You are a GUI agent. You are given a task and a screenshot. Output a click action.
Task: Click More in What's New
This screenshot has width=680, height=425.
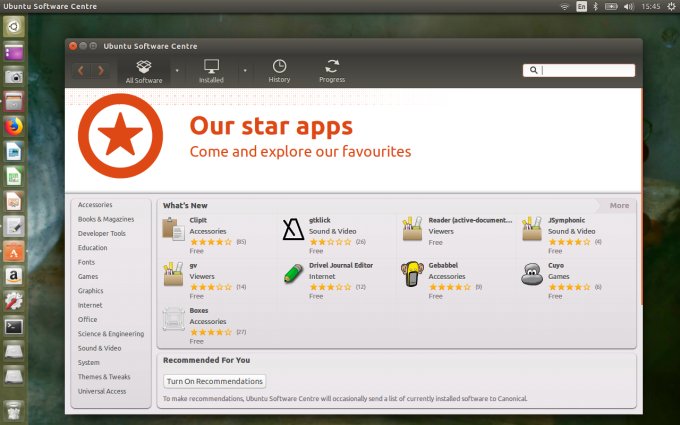(x=619, y=205)
